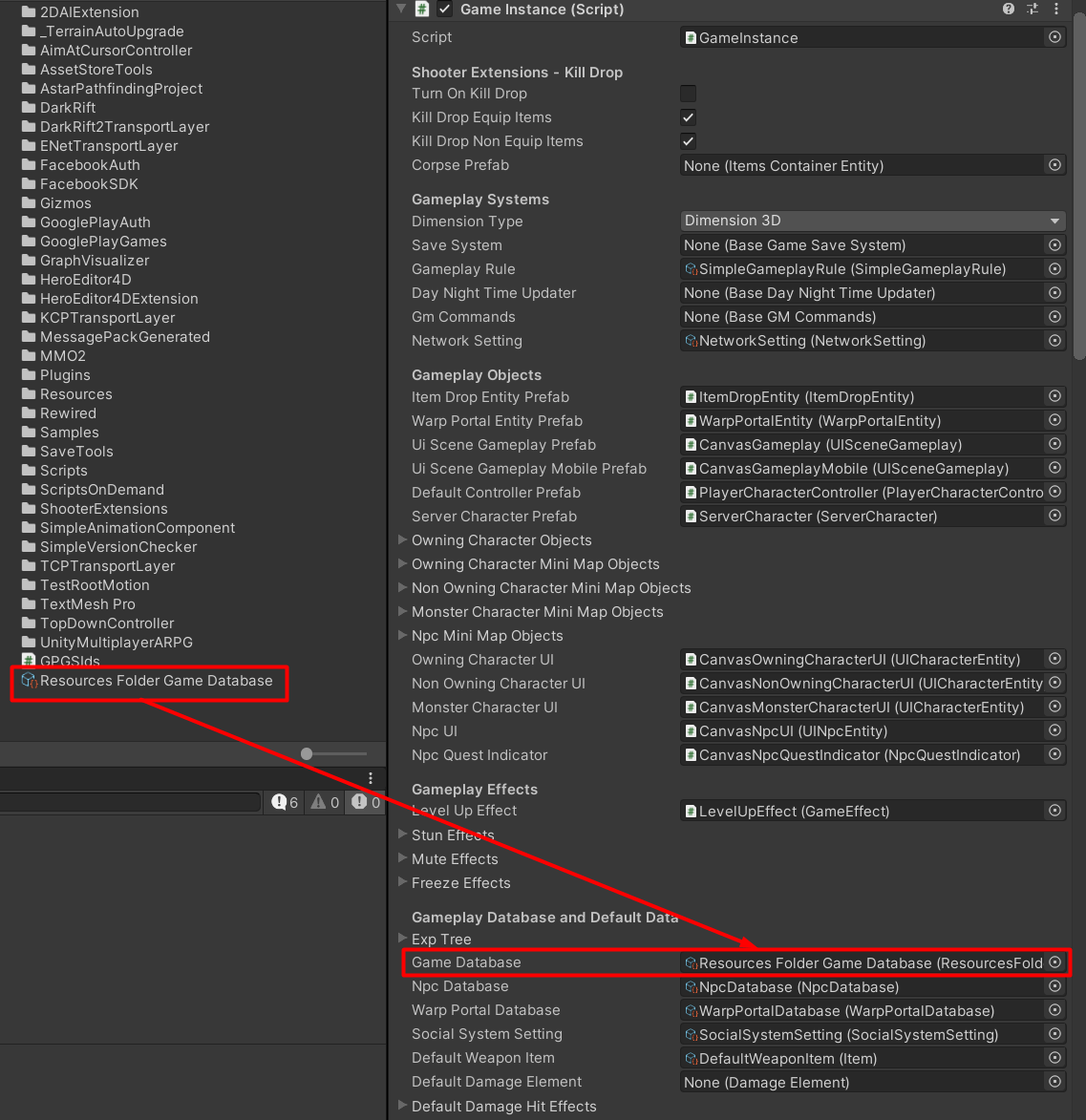
Task: Click object picker for Day Night Time Updater
Action: click(x=1054, y=293)
